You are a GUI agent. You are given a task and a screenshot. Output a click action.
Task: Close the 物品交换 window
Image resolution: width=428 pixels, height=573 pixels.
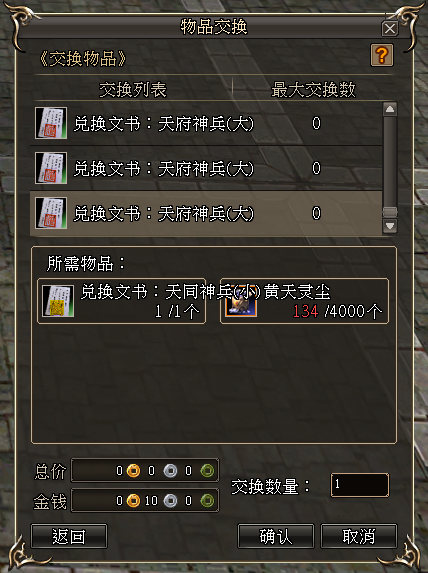click(x=390, y=29)
